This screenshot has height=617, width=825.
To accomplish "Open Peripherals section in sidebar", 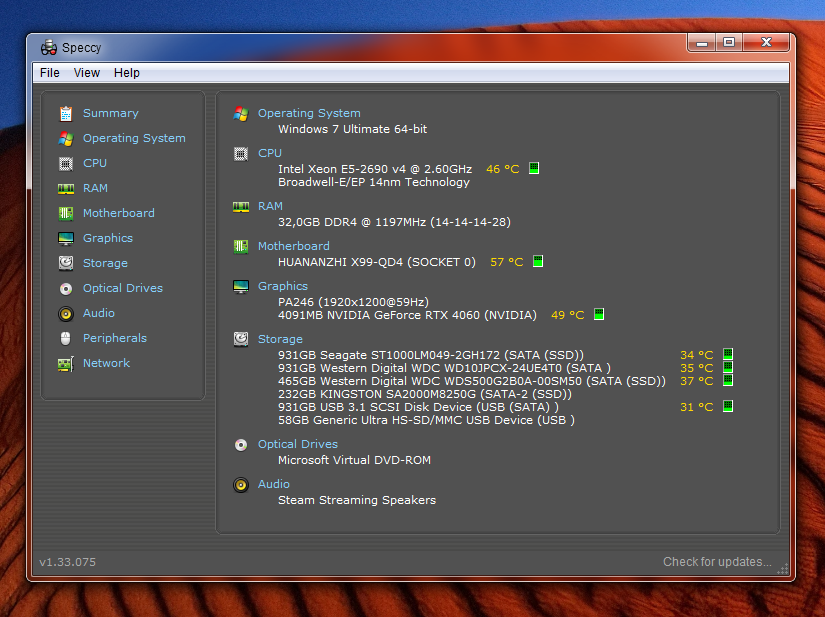I will pos(115,338).
